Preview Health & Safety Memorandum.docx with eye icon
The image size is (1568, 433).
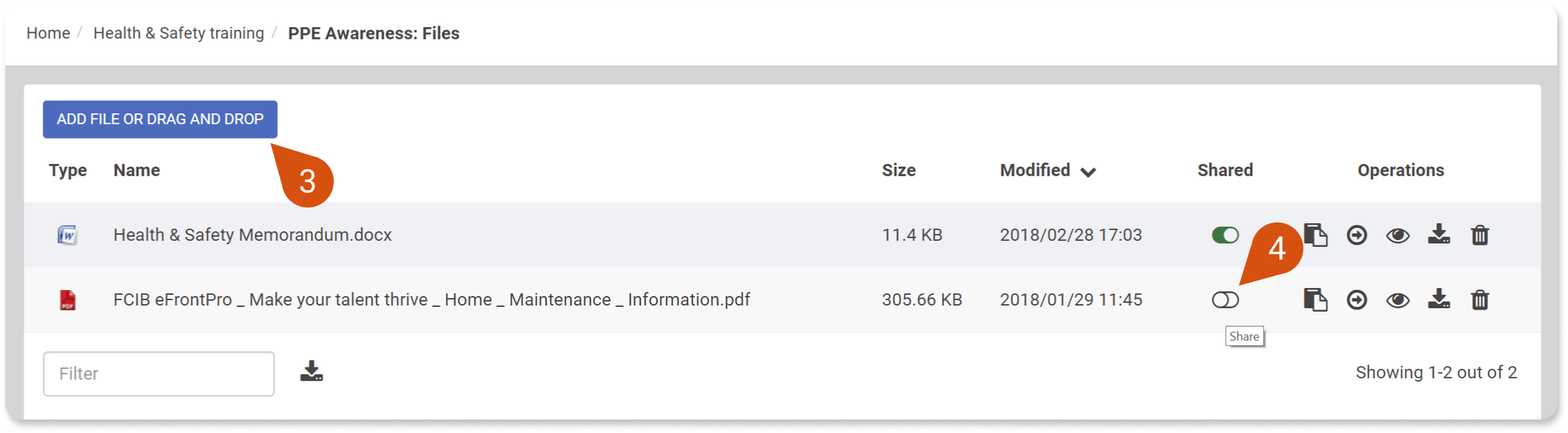pyautogui.click(x=1398, y=235)
